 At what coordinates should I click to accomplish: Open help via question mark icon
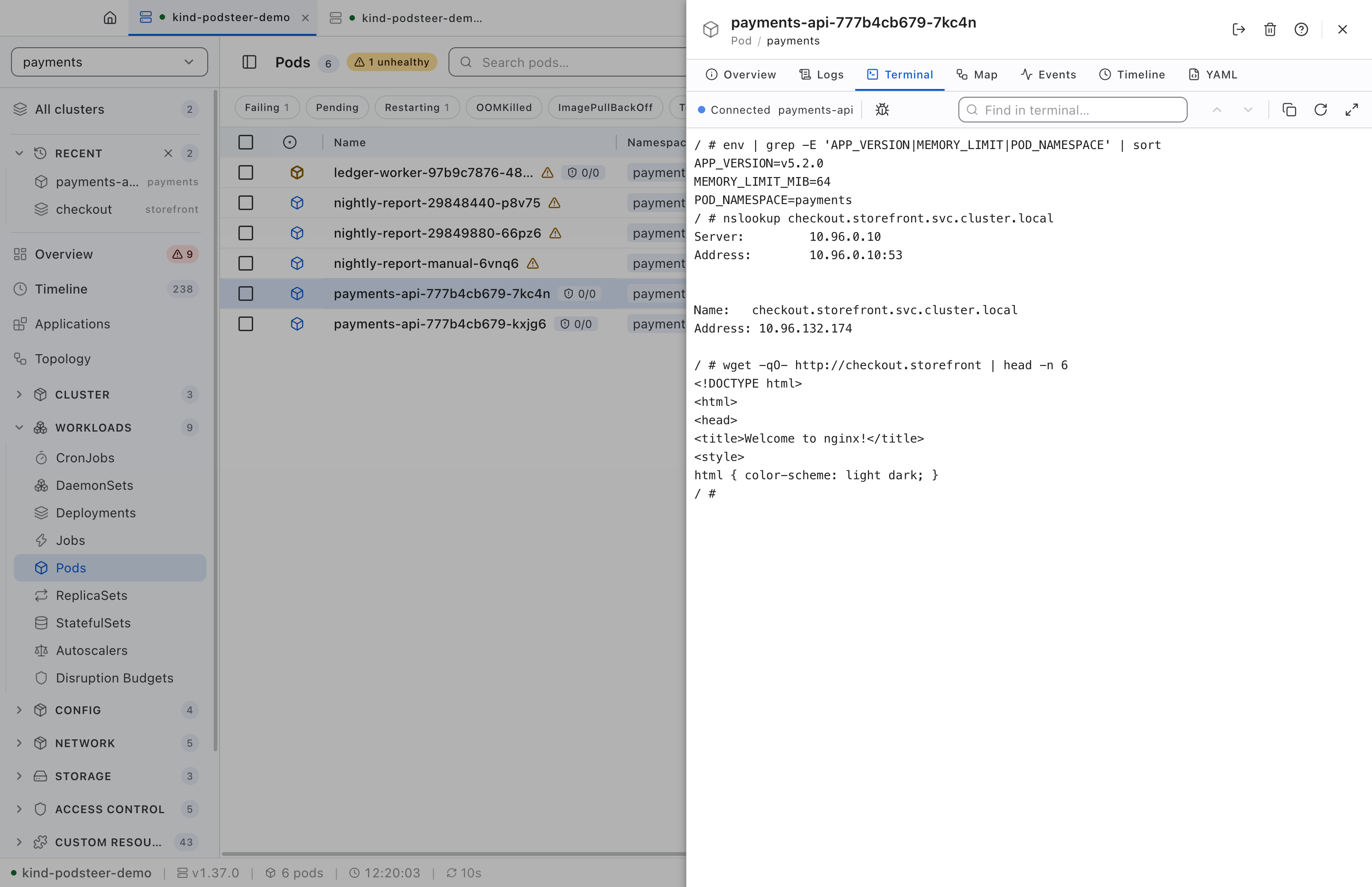pyautogui.click(x=1300, y=29)
